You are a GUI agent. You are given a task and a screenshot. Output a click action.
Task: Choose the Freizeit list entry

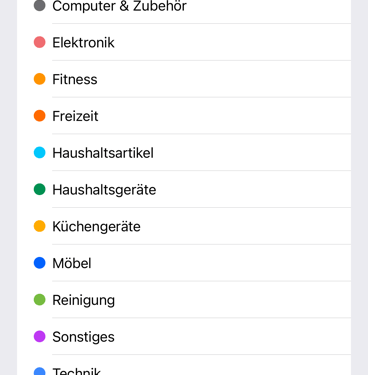pos(184,116)
